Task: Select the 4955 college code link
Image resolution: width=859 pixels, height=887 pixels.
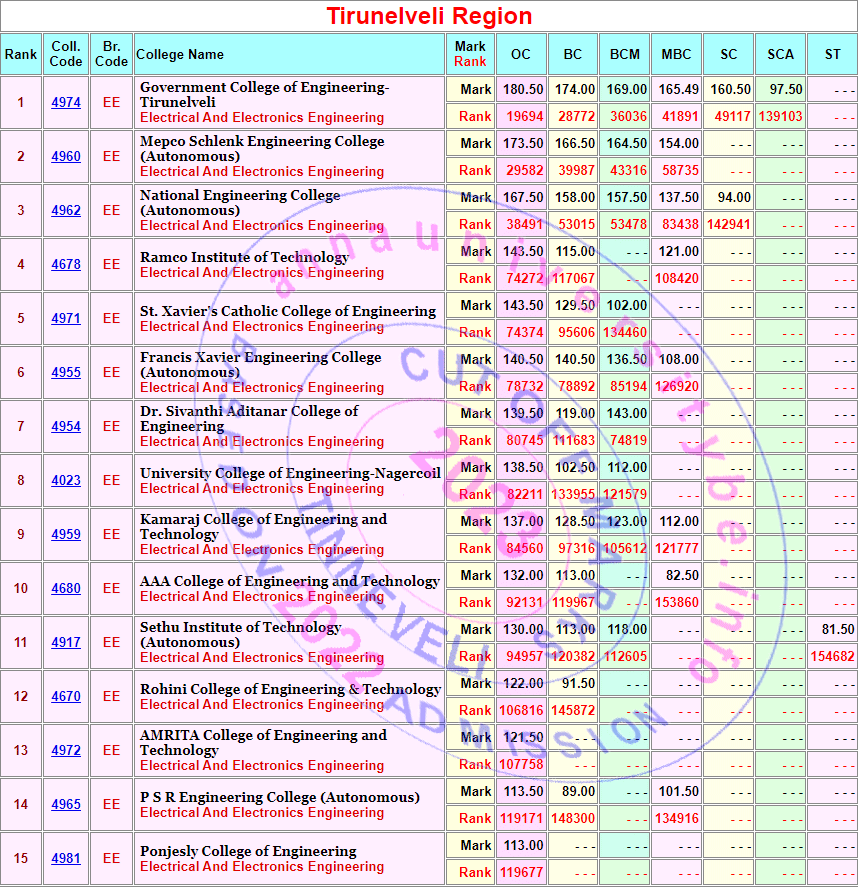Action: coord(66,373)
